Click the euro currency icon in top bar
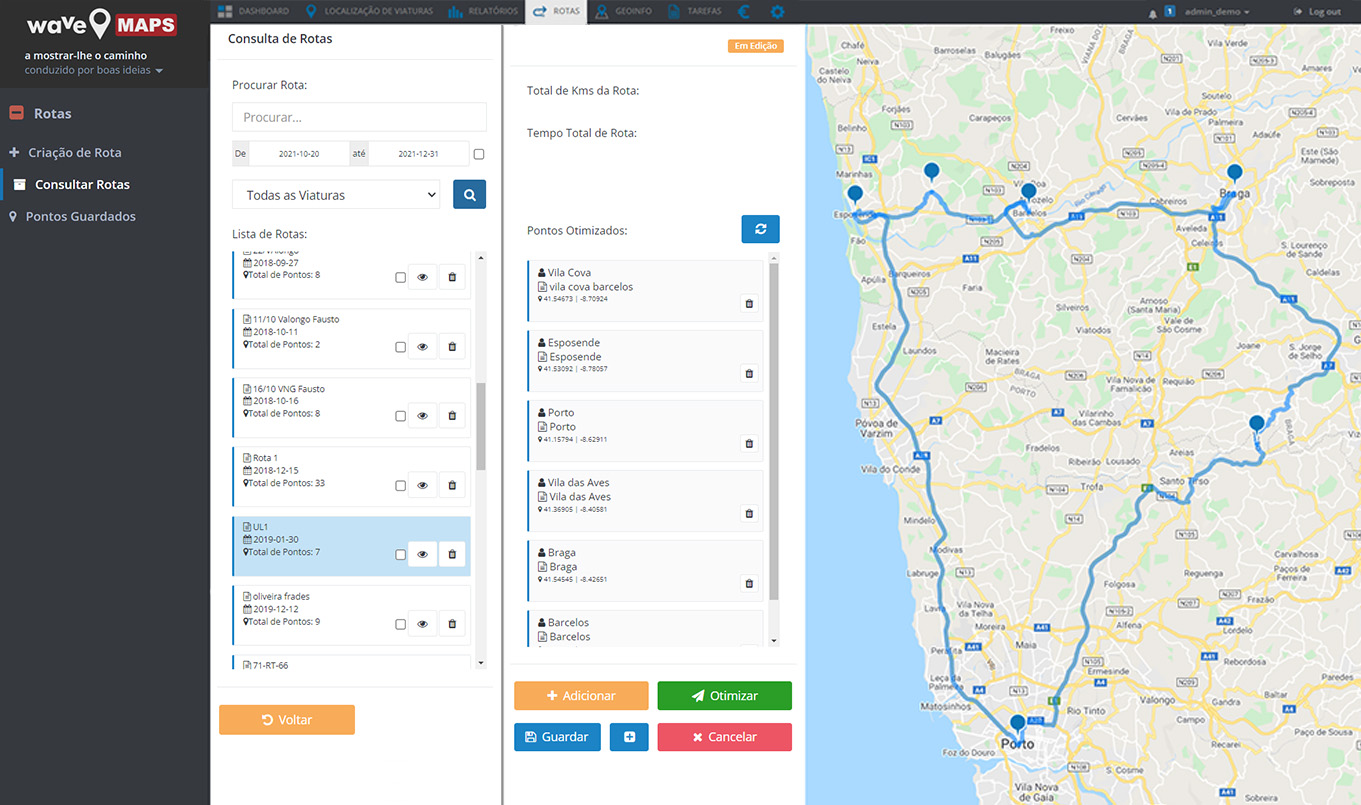1361x805 pixels. [743, 12]
